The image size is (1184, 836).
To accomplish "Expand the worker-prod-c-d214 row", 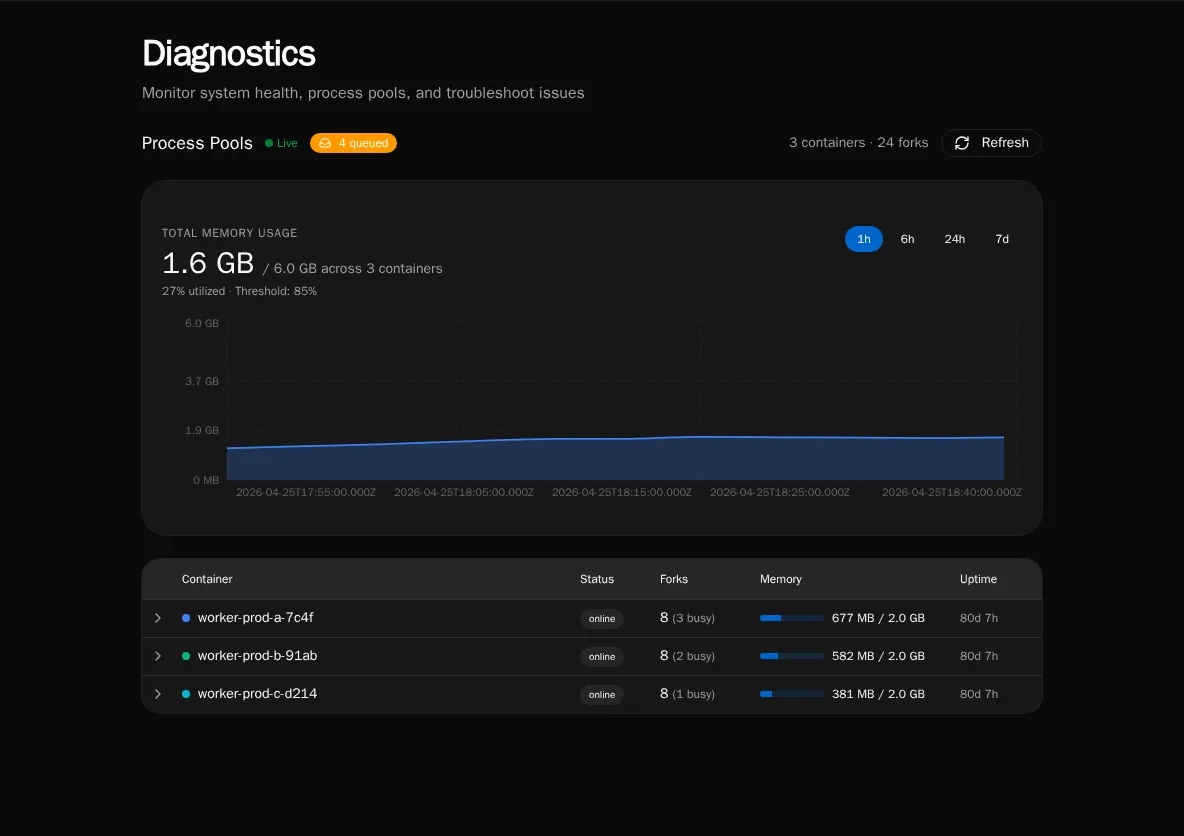I will tap(158, 693).
